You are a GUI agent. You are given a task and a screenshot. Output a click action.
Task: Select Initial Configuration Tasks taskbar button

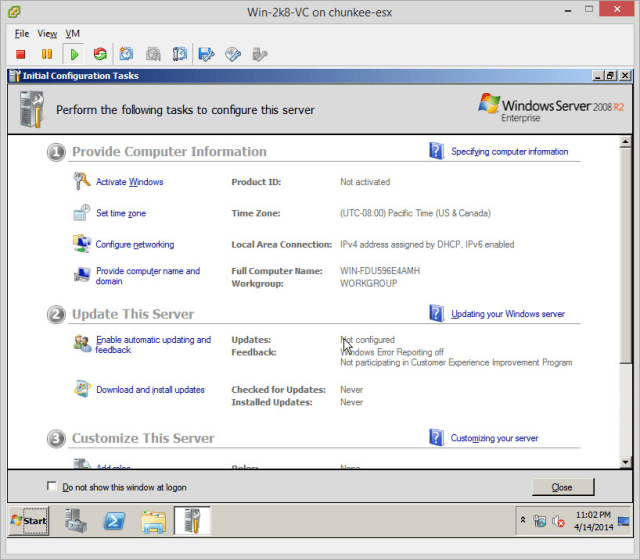click(192, 520)
